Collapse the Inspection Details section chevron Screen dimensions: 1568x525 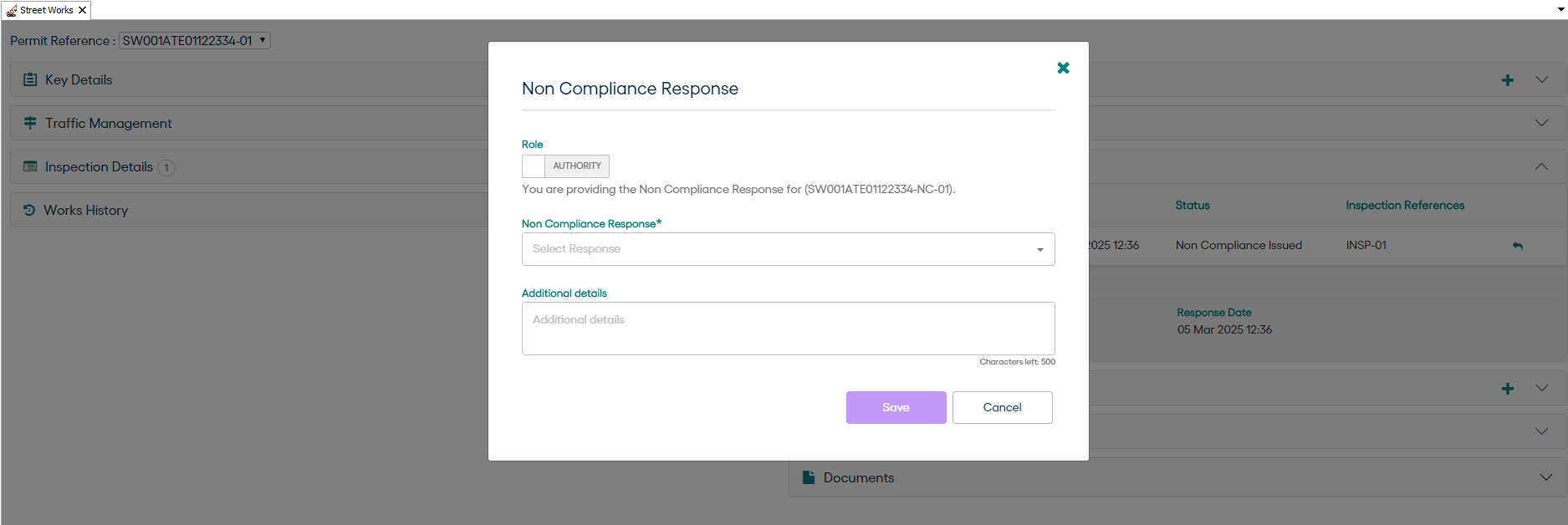1541,167
